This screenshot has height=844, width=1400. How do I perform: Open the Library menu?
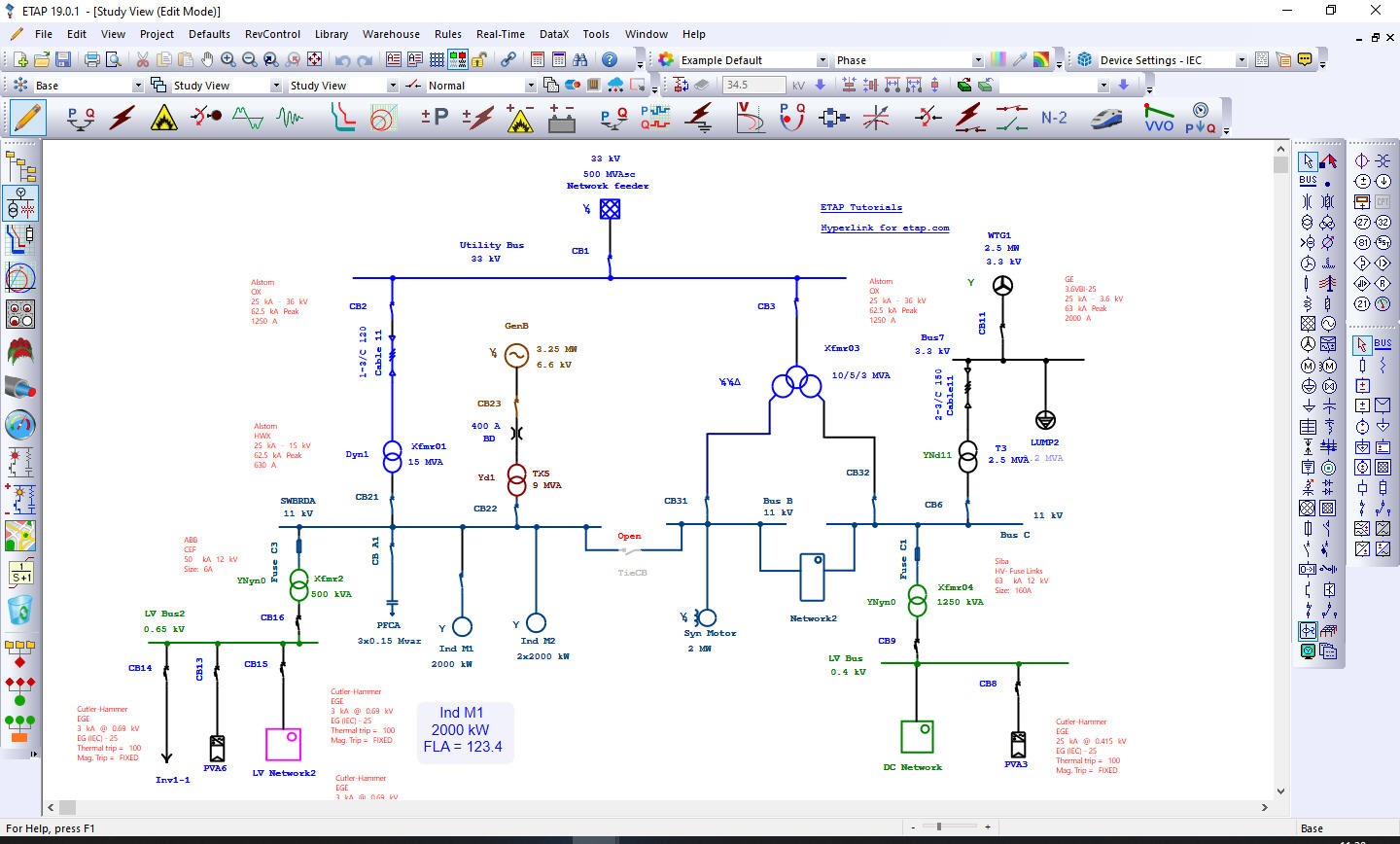(x=332, y=34)
